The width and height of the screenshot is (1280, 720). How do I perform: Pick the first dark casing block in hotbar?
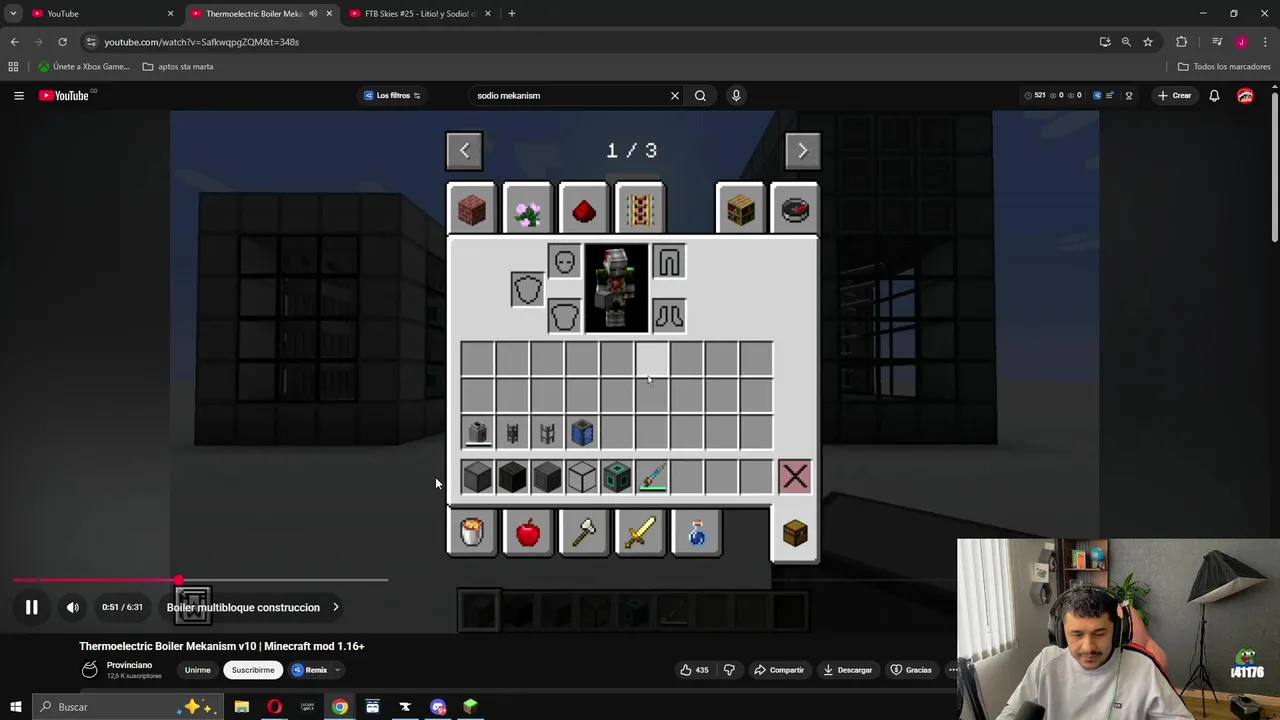pyautogui.click(x=477, y=476)
